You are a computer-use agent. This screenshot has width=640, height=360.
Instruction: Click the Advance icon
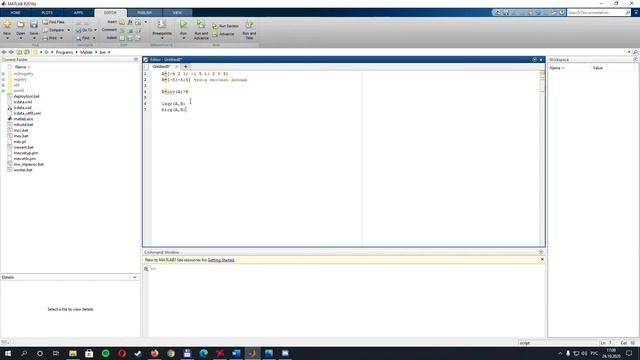pyautogui.click(x=215, y=34)
